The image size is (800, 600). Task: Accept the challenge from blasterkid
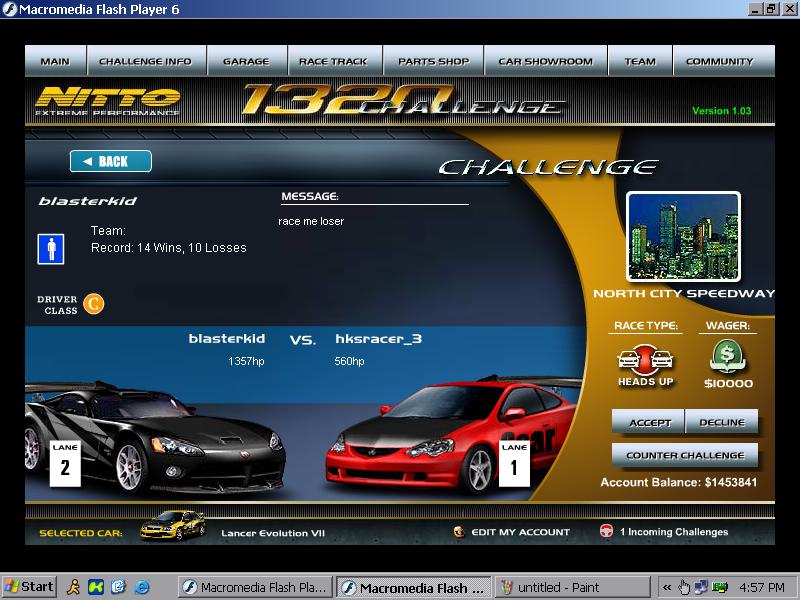[x=648, y=422]
